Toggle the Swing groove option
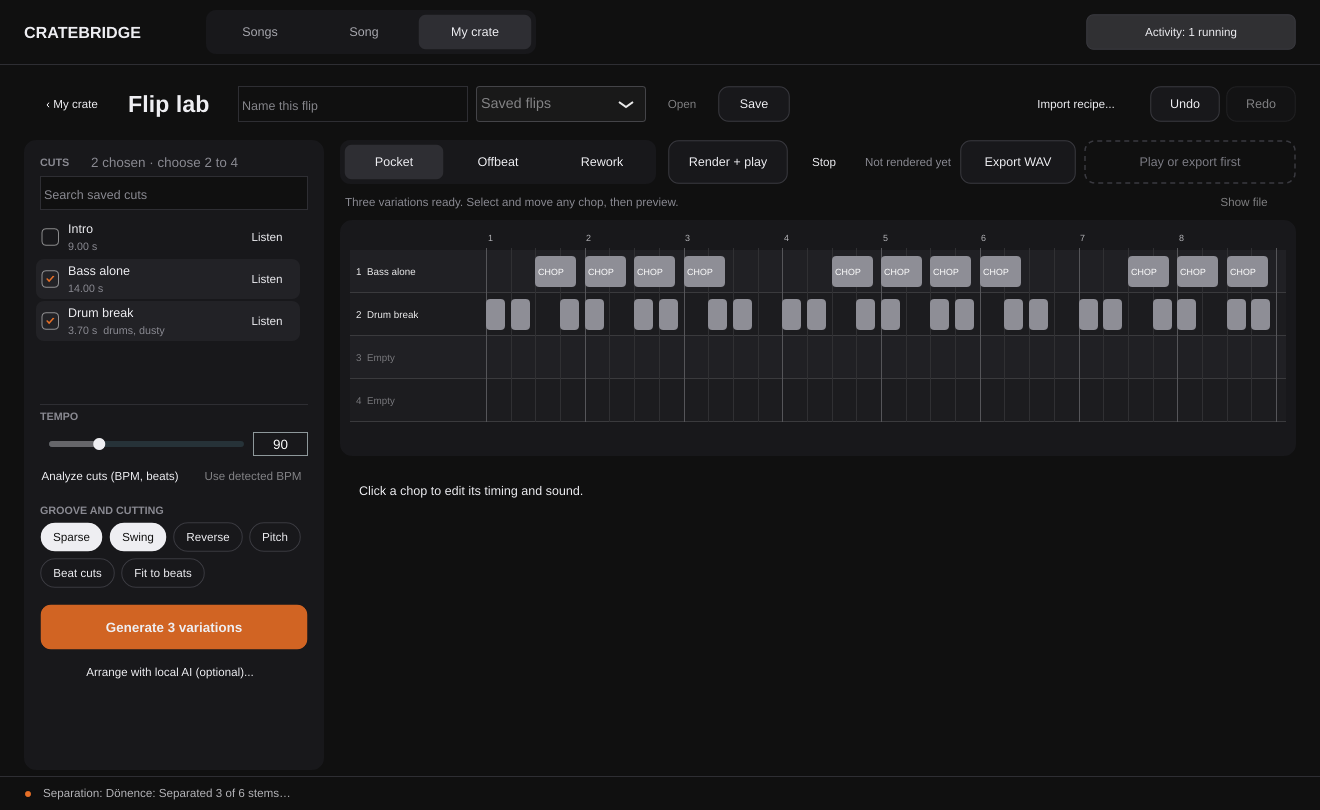The height and width of the screenshot is (810, 1320). tap(138, 537)
